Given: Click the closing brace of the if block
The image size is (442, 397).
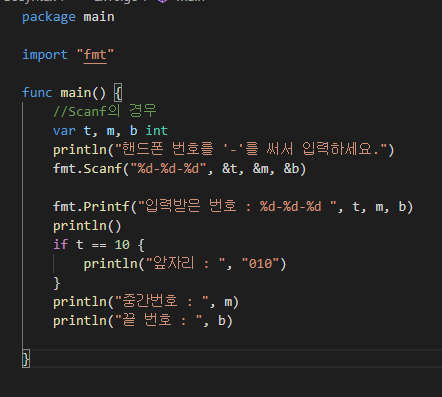Looking at the screenshot, I should point(56,283).
